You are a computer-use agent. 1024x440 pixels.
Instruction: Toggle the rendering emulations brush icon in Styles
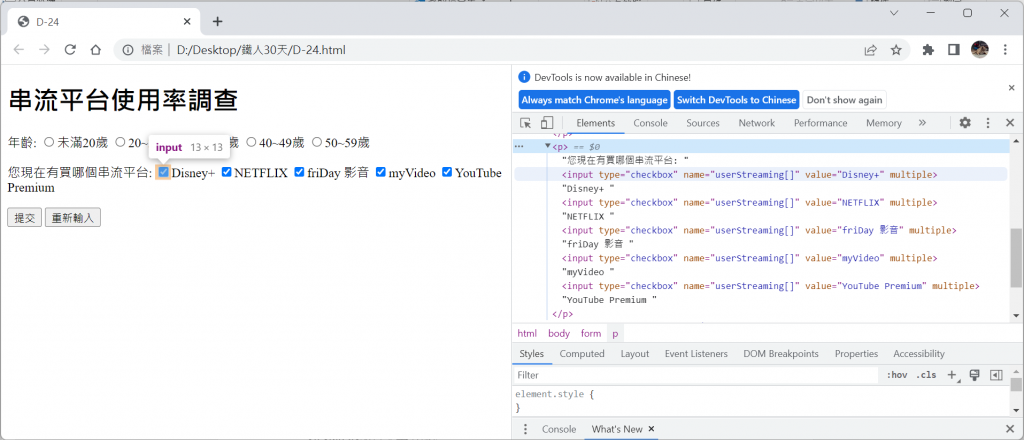click(x=974, y=375)
